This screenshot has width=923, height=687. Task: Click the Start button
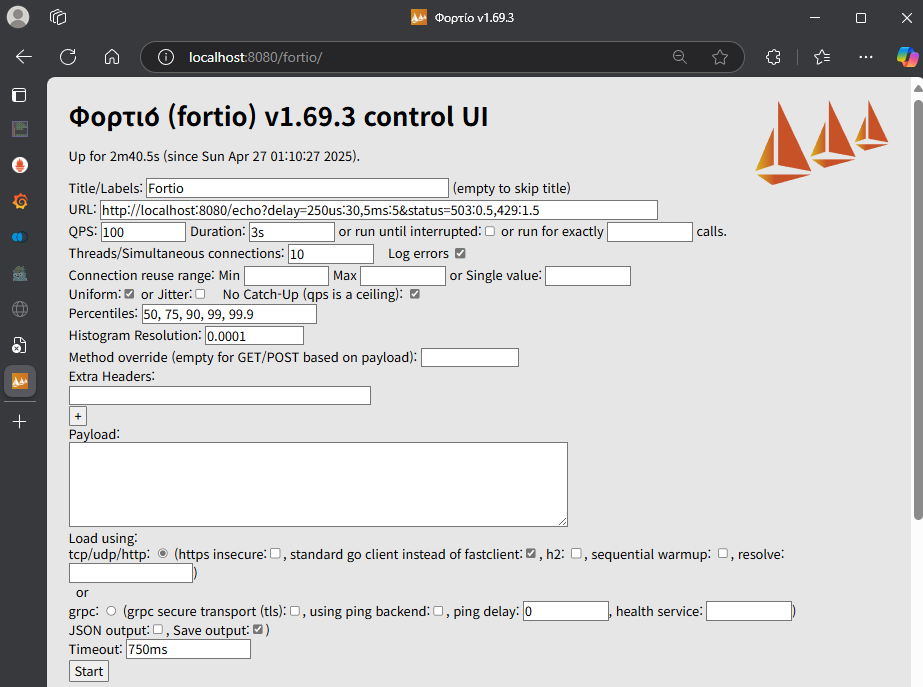pyautogui.click(x=89, y=671)
